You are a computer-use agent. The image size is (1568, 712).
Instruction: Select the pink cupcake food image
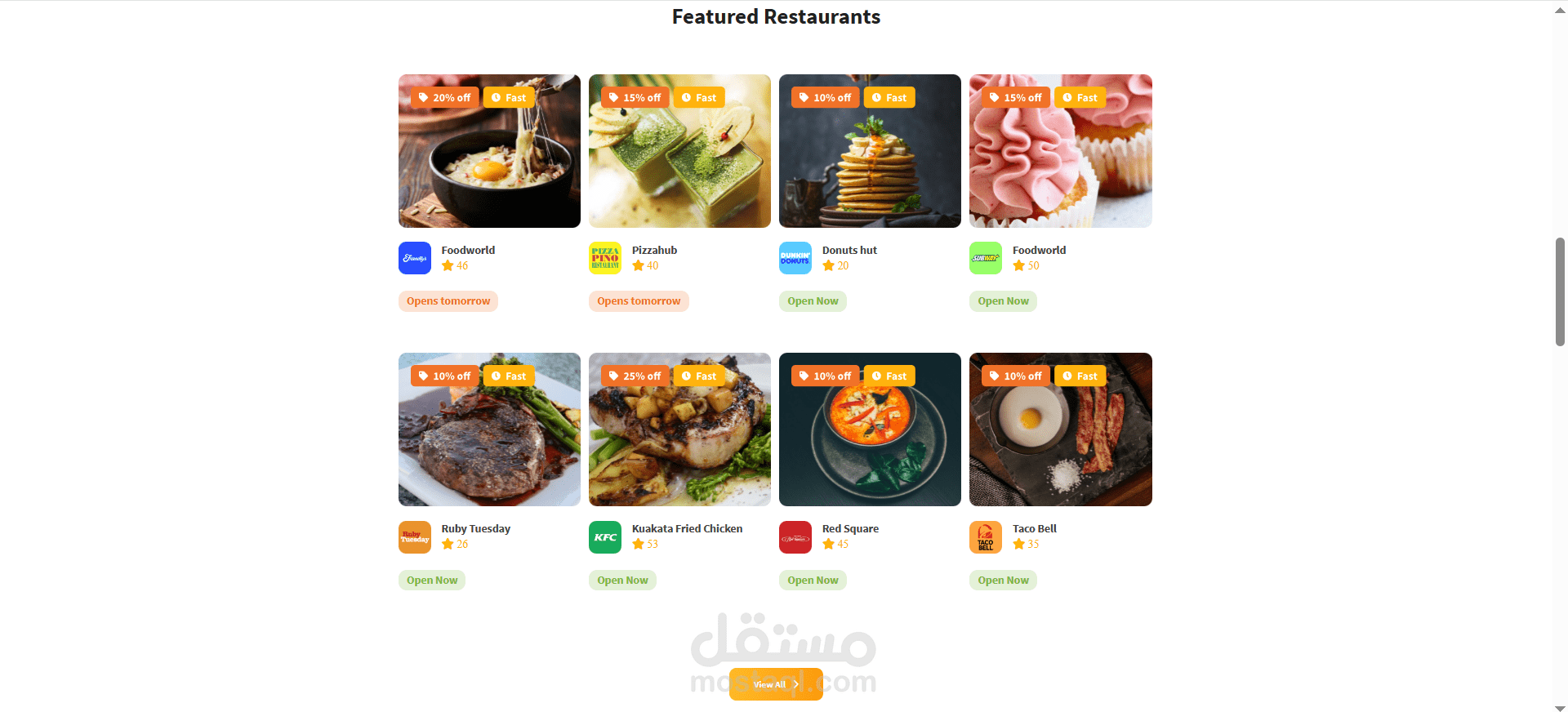tap(1061, 151)
